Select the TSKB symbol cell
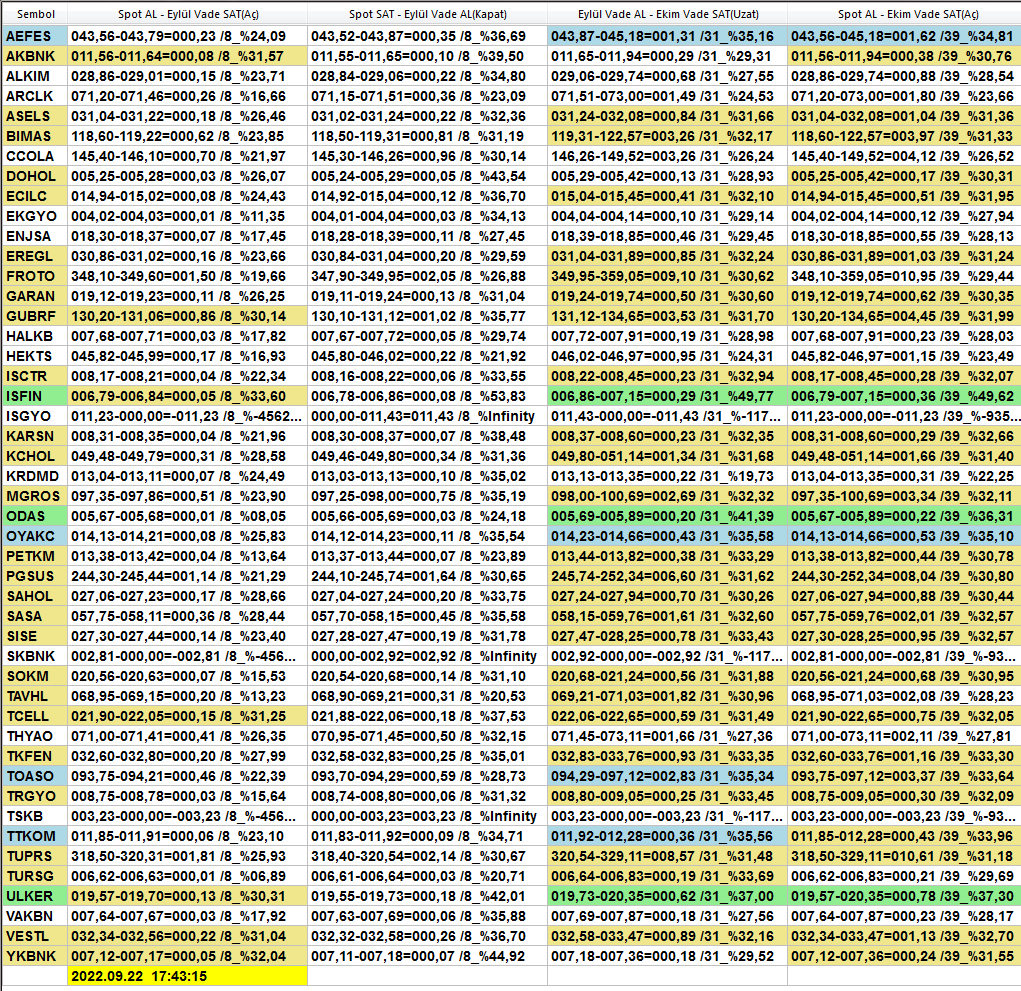 point(35,817)
